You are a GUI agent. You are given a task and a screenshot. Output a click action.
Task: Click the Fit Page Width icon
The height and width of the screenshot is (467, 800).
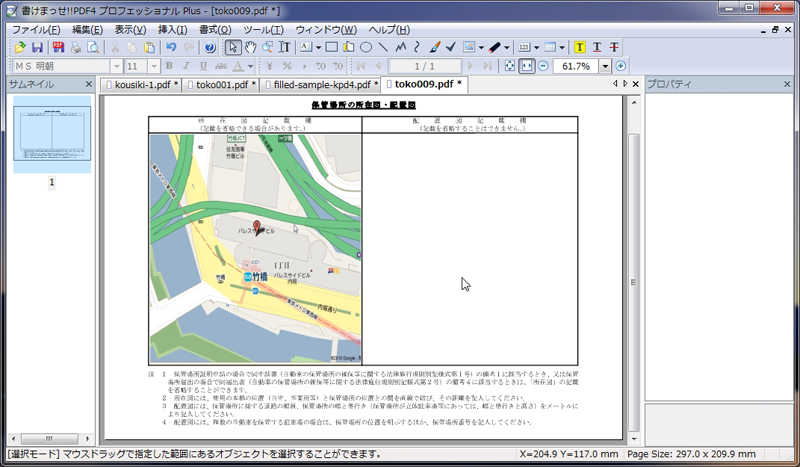click(x=527, y=66)
